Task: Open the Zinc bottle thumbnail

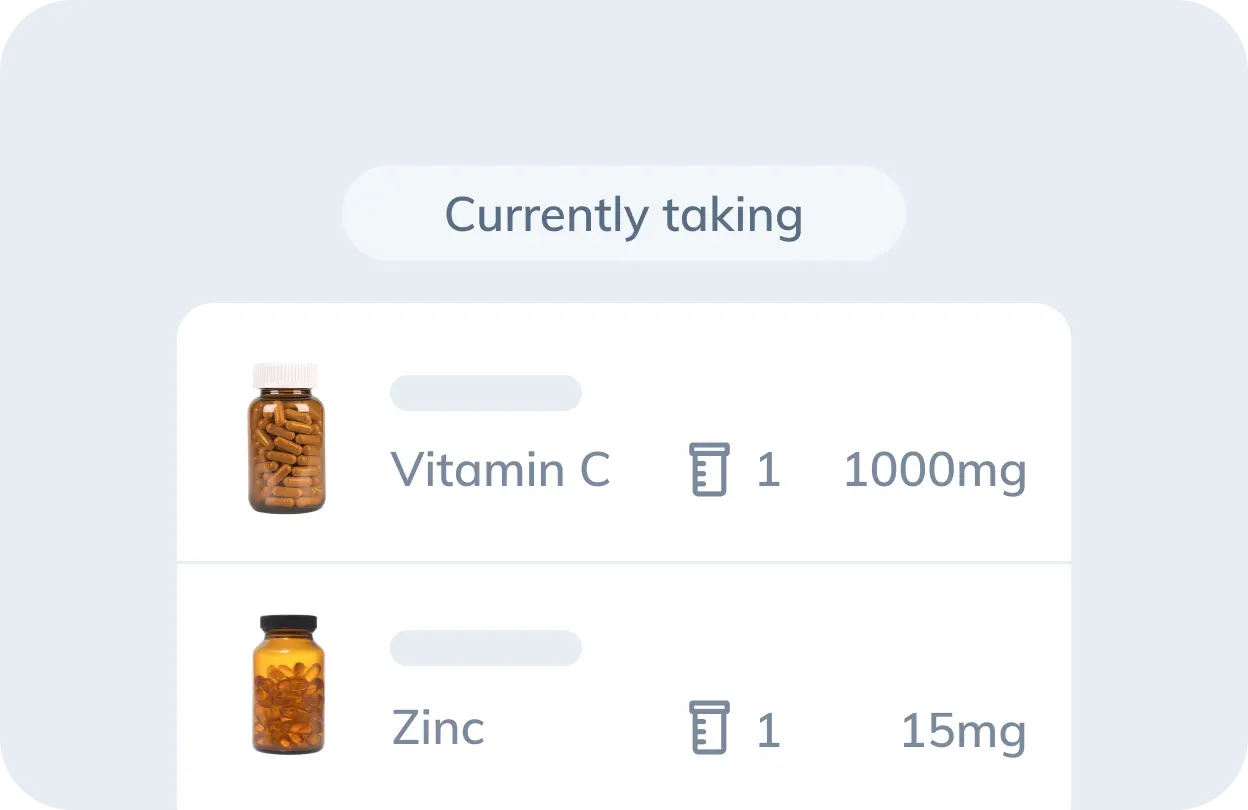Action: (287, 684)
